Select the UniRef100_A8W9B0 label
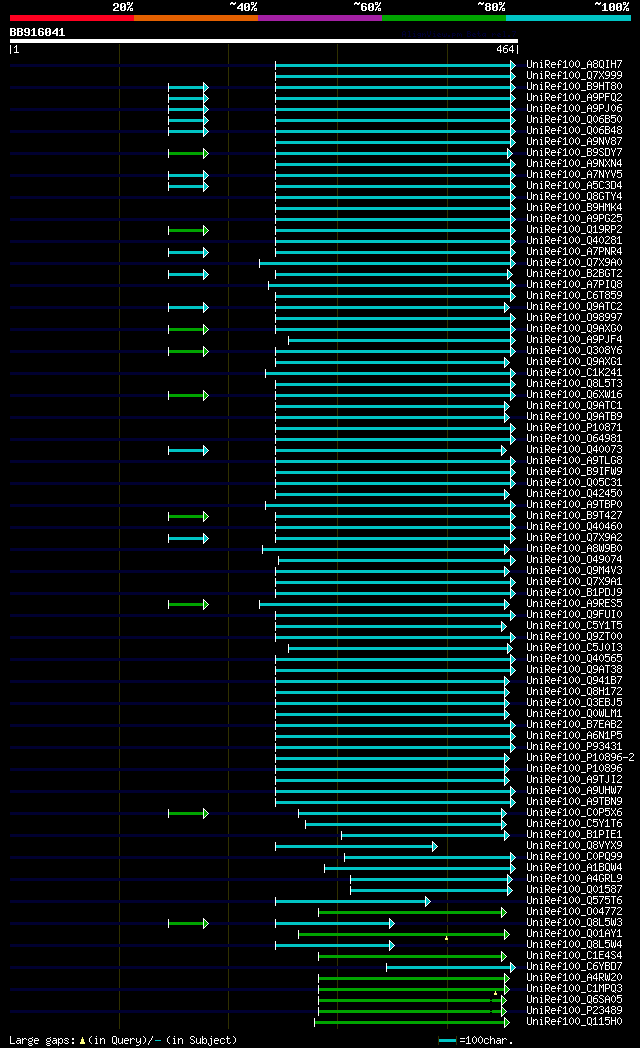 (x=574, y=548)
